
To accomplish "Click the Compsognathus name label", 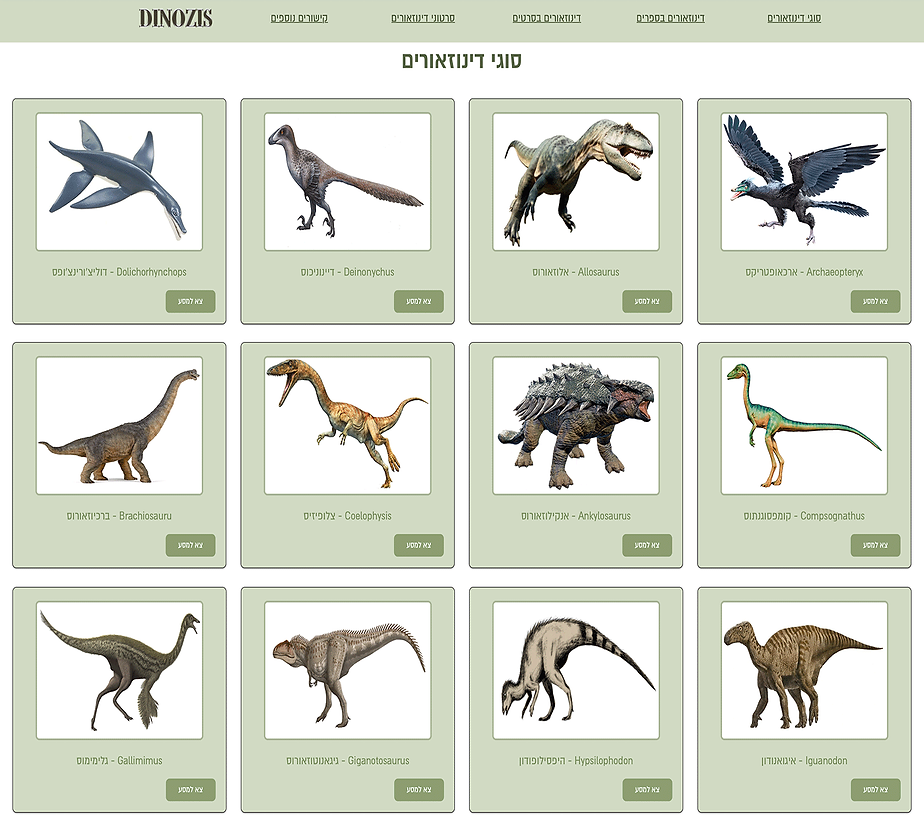I will point(804,516).
